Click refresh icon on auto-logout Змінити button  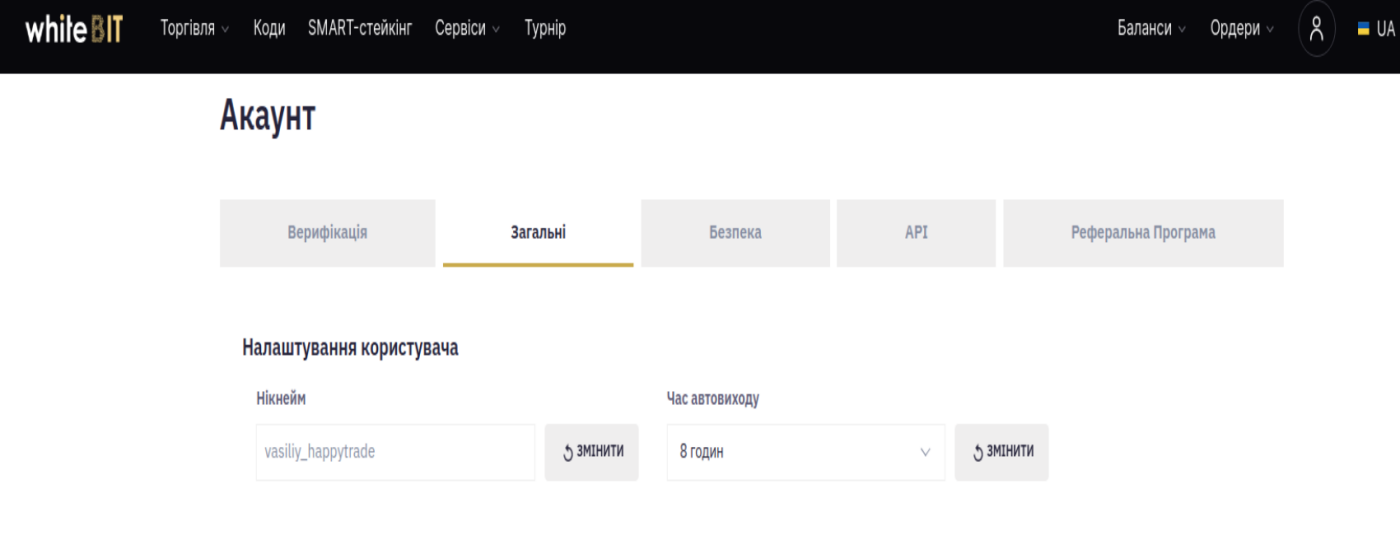tap(978, 452)
